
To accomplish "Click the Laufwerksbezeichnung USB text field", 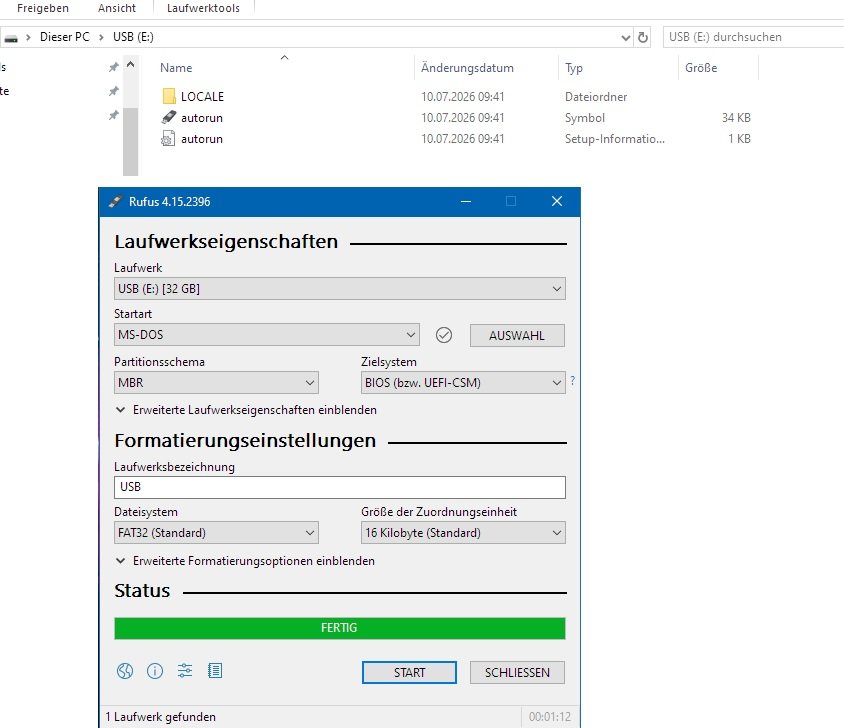I will (340, 487).
